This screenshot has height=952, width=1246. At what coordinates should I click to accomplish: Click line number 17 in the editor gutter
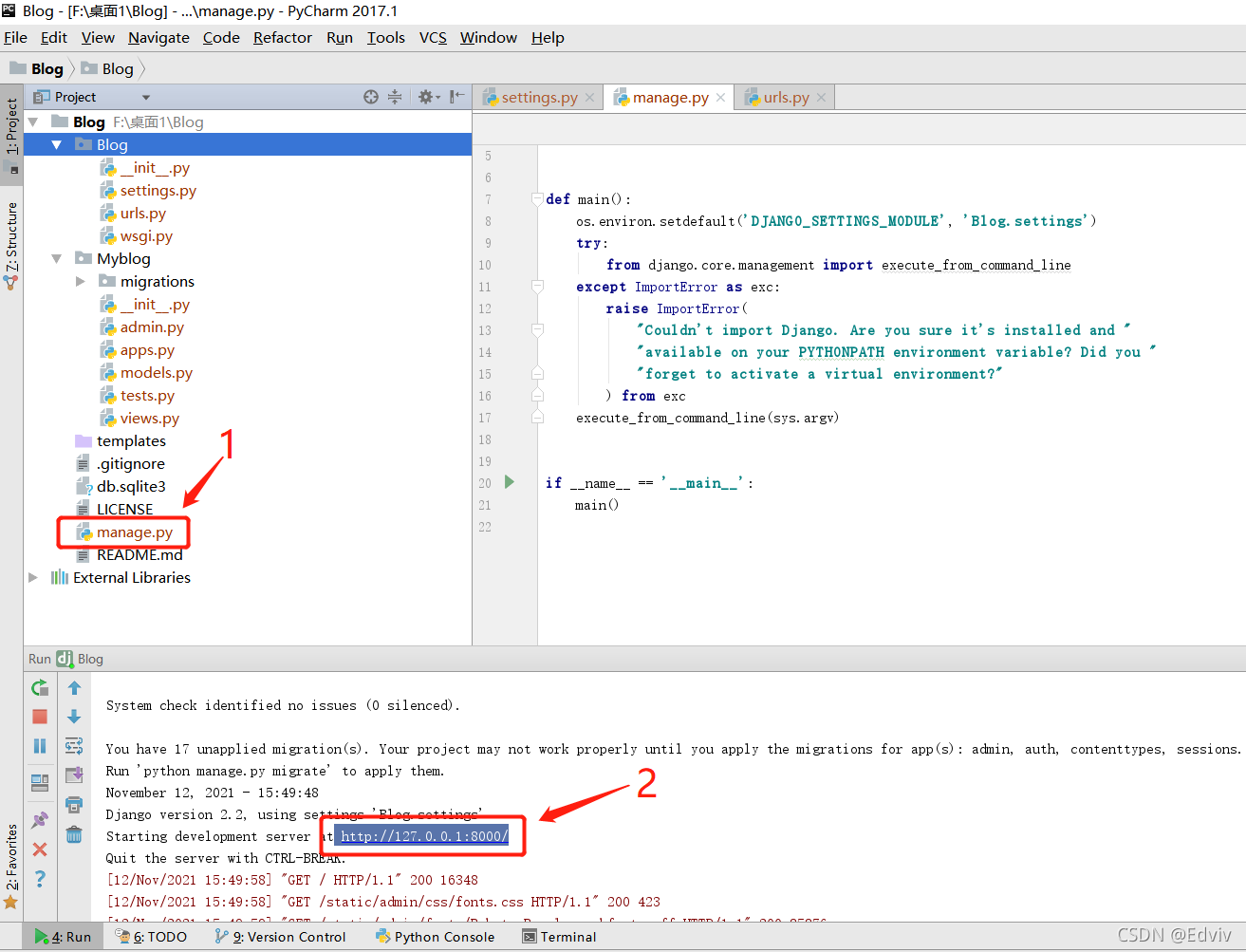click(x=485, y=418)
